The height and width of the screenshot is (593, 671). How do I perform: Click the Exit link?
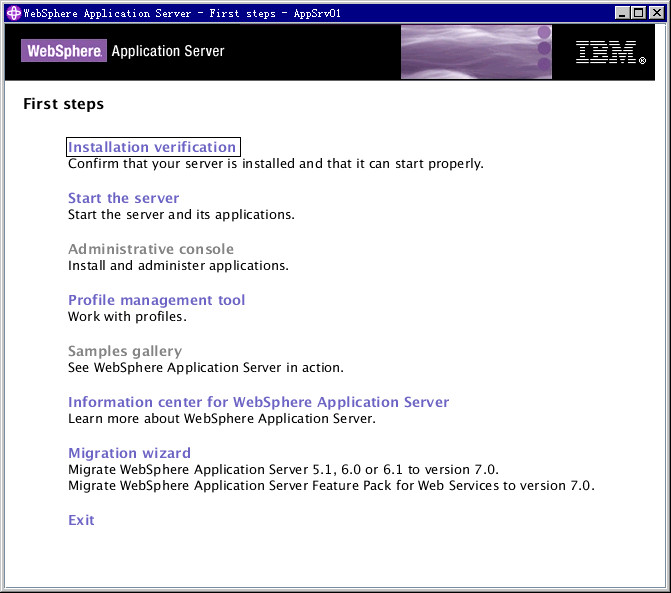pyautogui.click(x=81, y=520)
